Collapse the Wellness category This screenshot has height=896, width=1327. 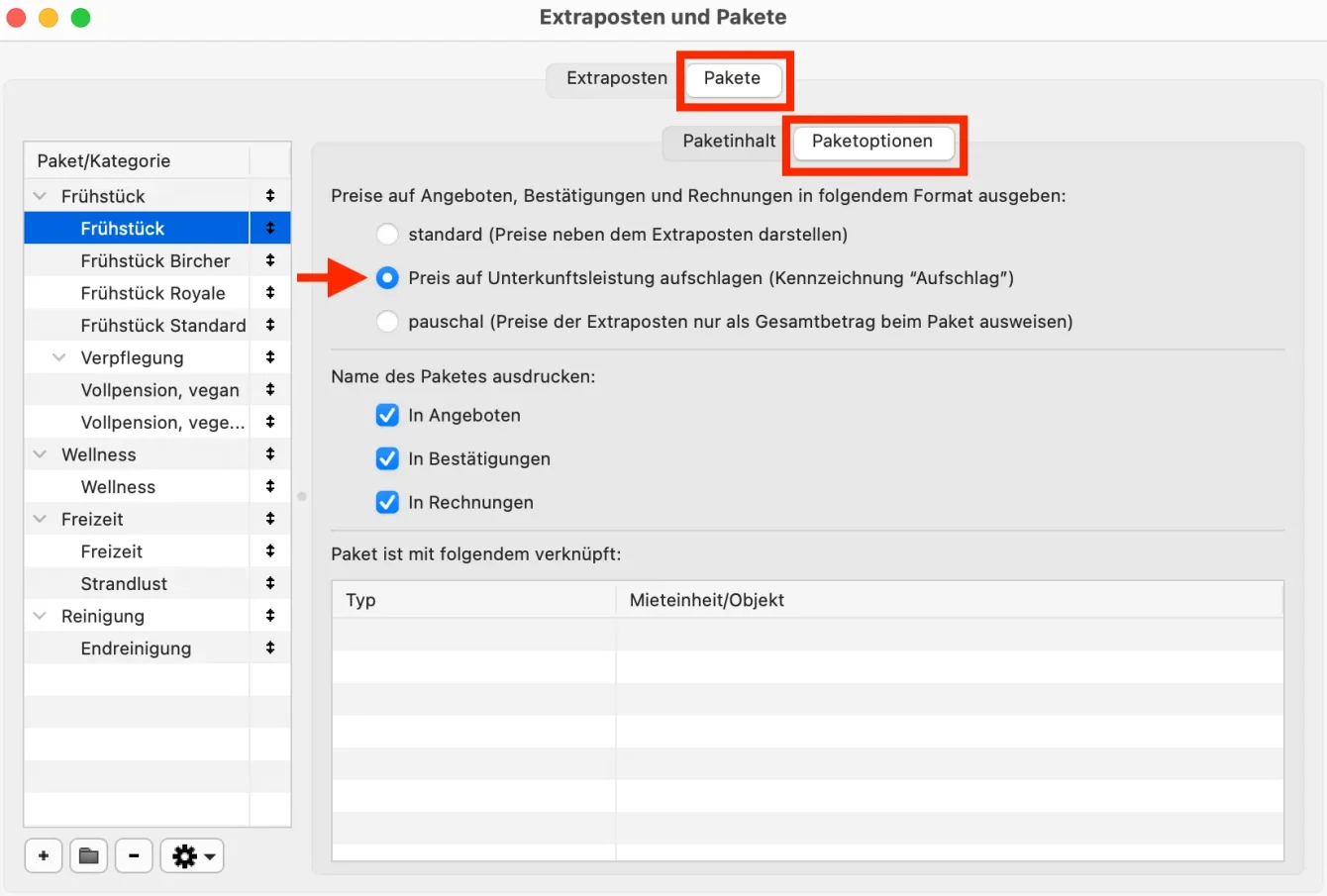[41, 454]
